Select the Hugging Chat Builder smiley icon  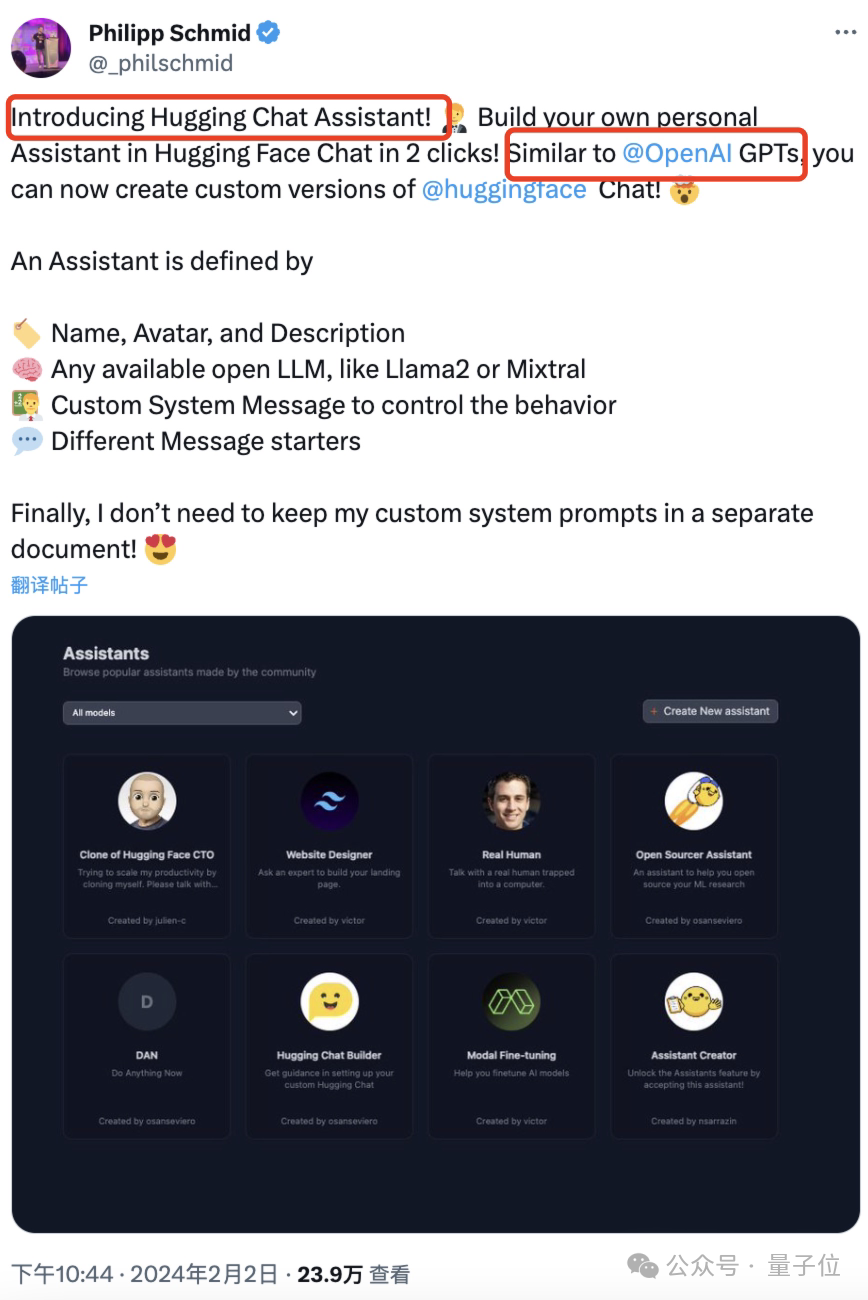coord(328,1000)
